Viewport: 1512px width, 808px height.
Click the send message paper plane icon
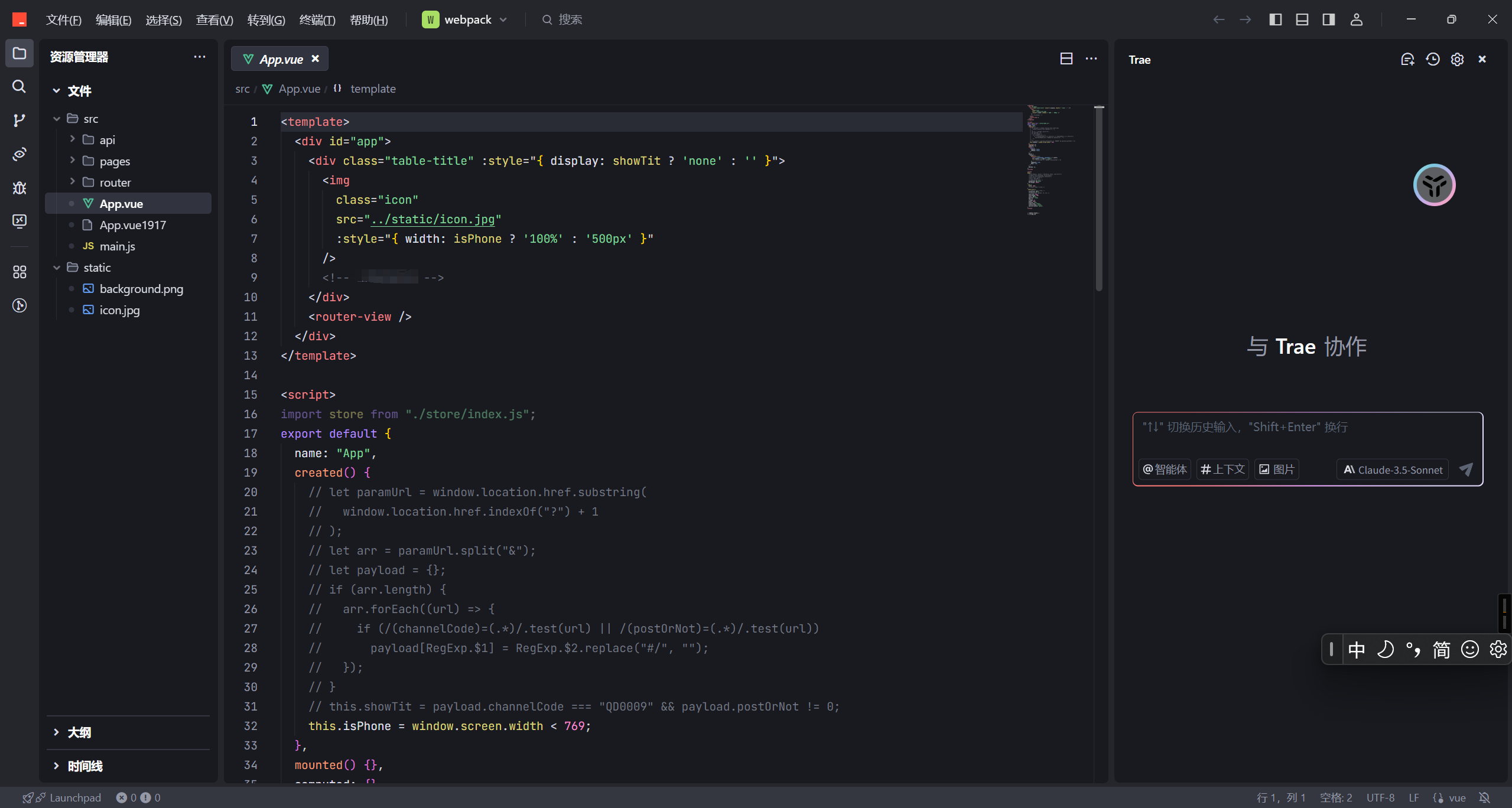click(x=1466, y=470)
